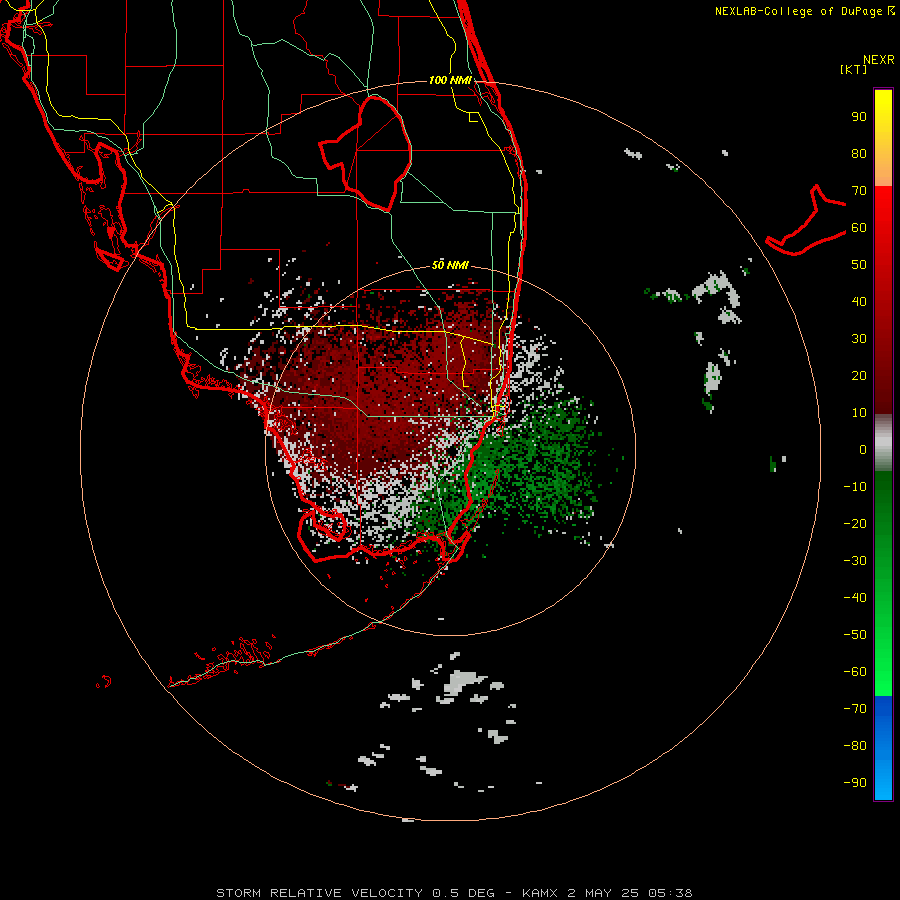The height and width of the screenshot is (900, 900).
Task: Select the 90 value on the velocity scale
Action: (859, 117)
